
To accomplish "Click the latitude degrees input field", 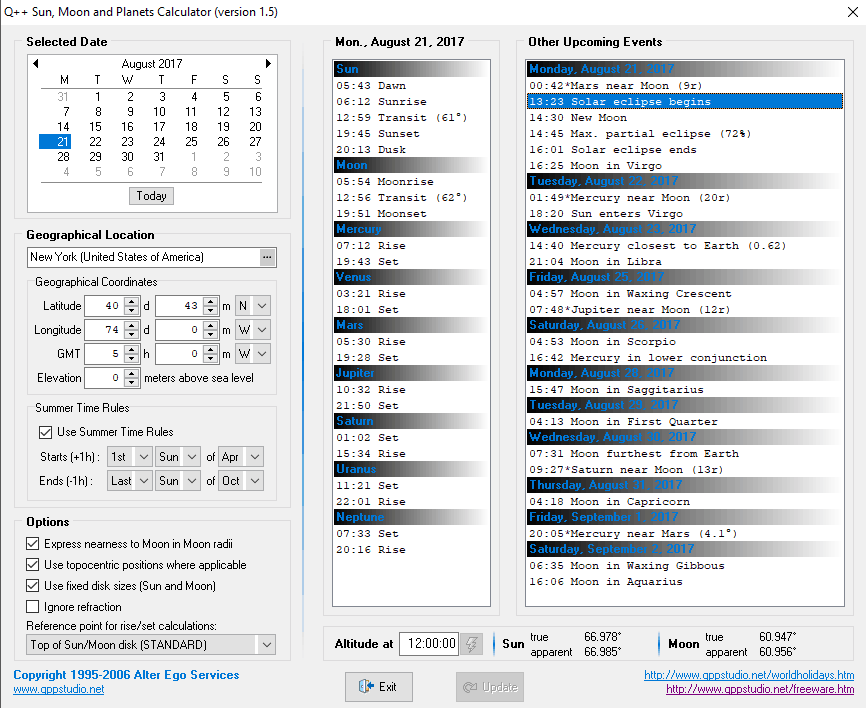I will point(104,306).
